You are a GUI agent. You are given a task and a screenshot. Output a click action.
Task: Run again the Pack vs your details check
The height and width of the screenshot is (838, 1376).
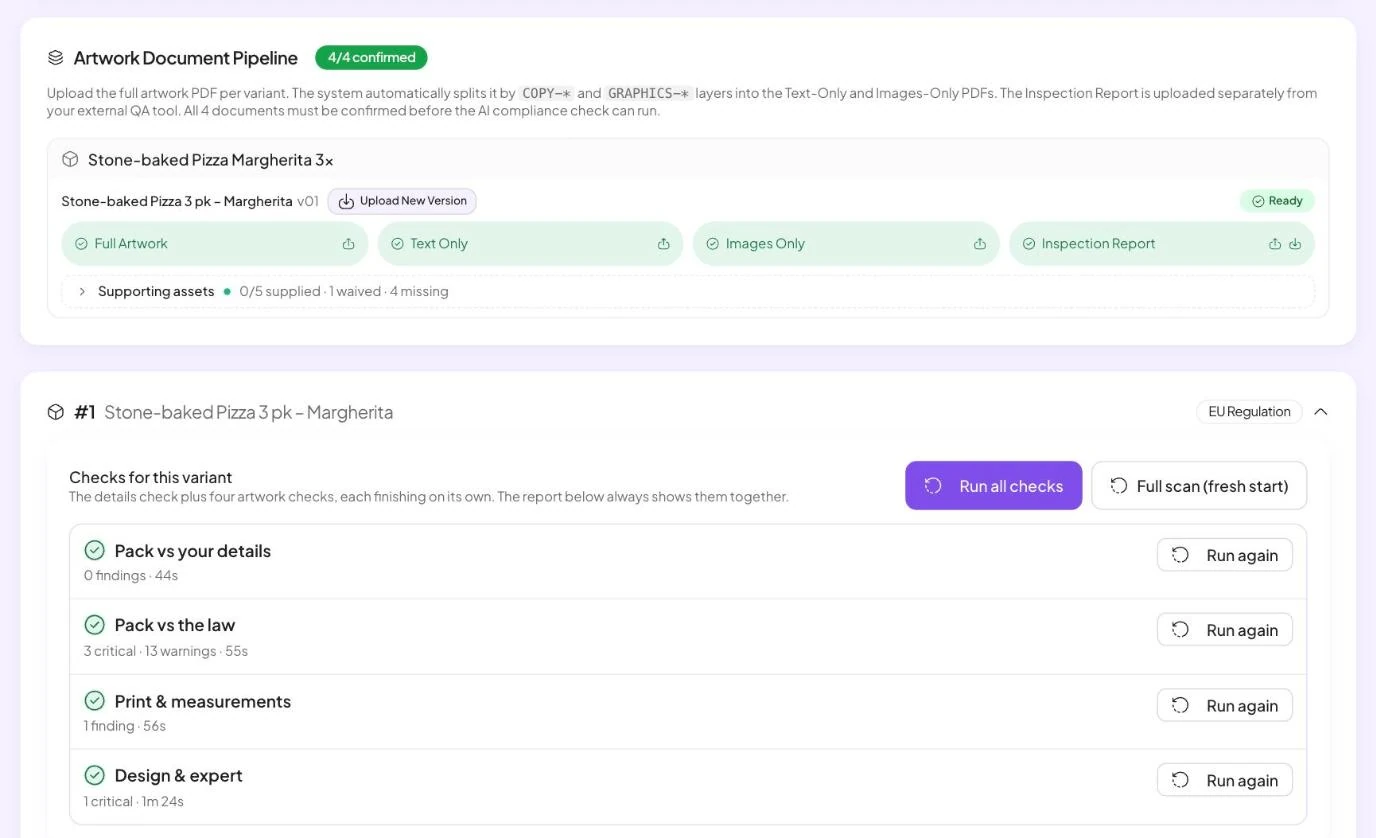(x=1225, y=555)
